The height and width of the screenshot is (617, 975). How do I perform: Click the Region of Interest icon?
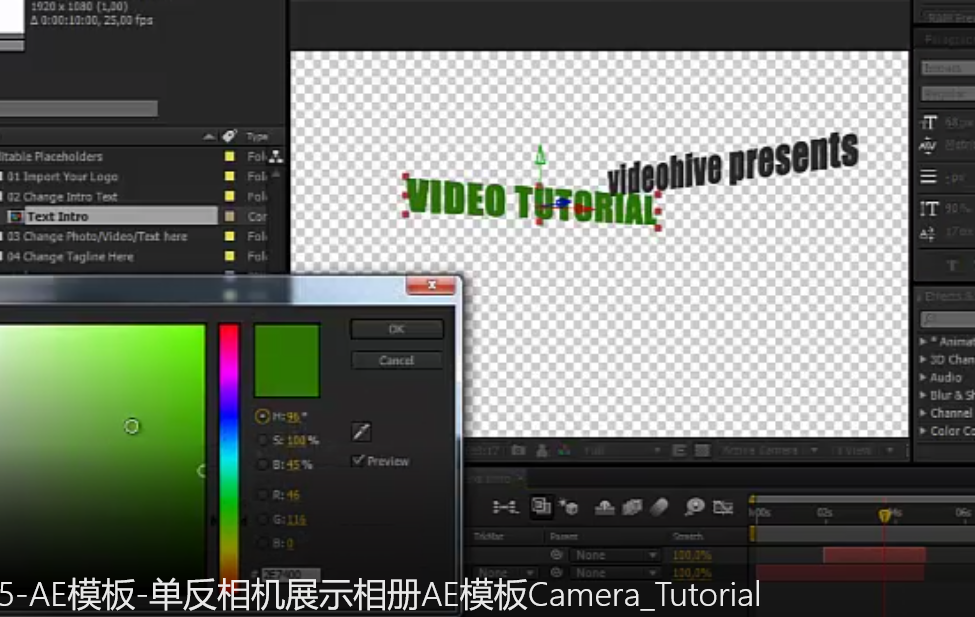pos(679,450)
